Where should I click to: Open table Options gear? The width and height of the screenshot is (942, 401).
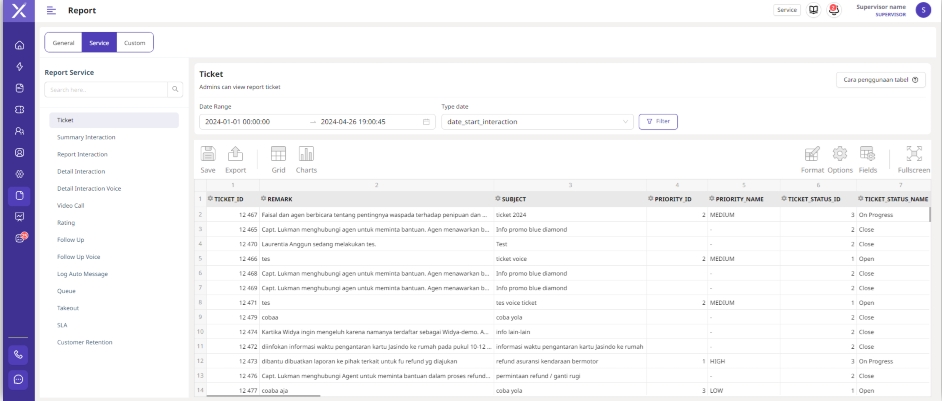(x=840, y=154)
